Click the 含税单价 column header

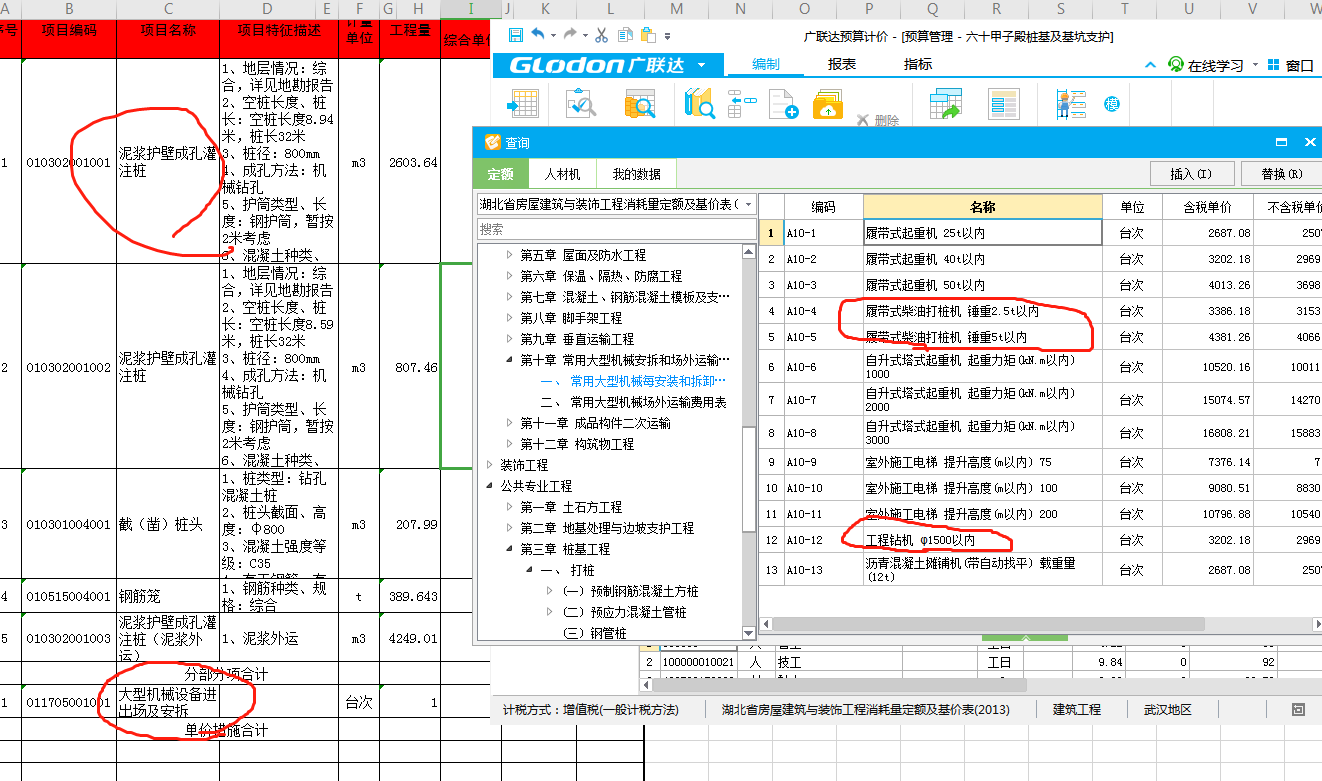1207,207
